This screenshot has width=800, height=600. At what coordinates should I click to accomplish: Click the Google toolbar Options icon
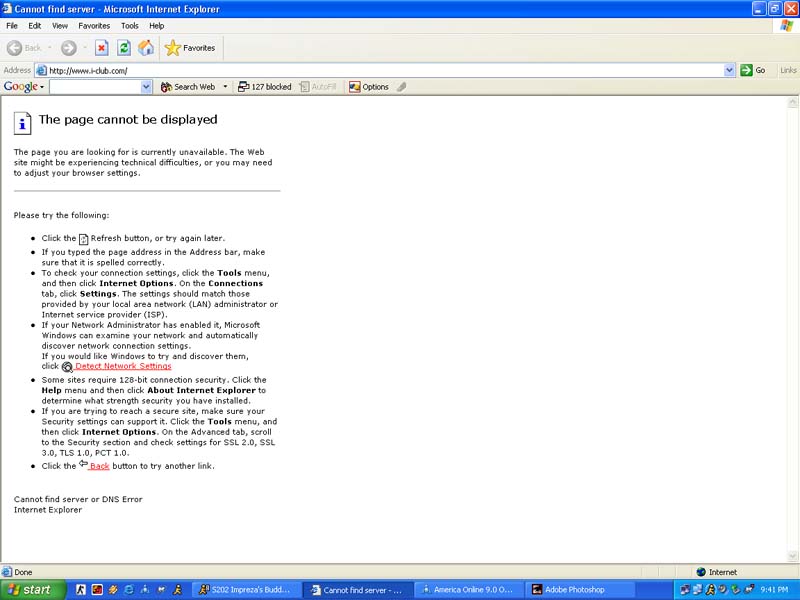tap(368, 87)
